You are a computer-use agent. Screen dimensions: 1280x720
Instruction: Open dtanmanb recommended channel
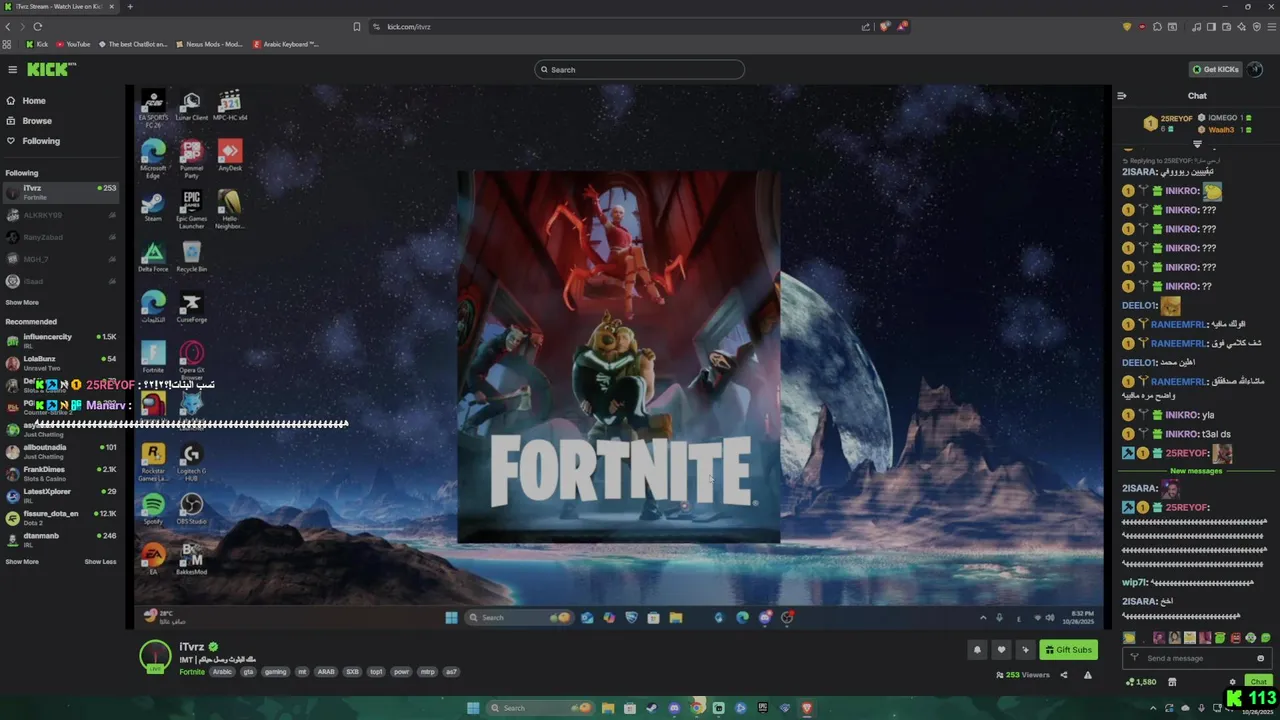[x=60, y=539]
